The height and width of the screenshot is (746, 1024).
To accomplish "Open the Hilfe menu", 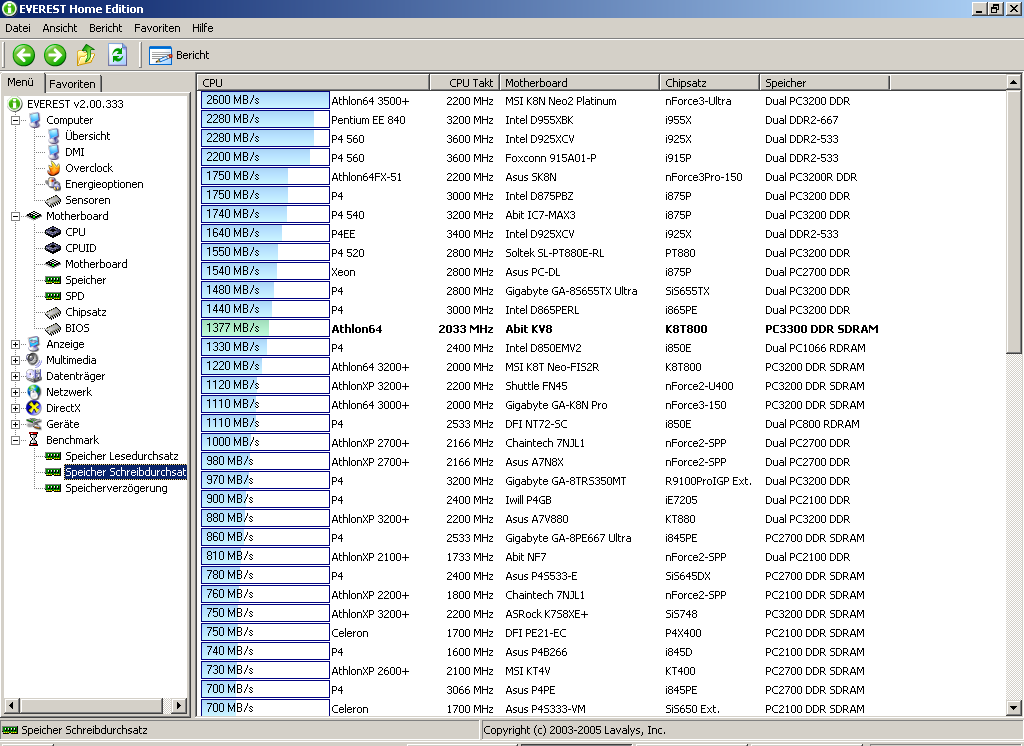I will coord(202,28).
